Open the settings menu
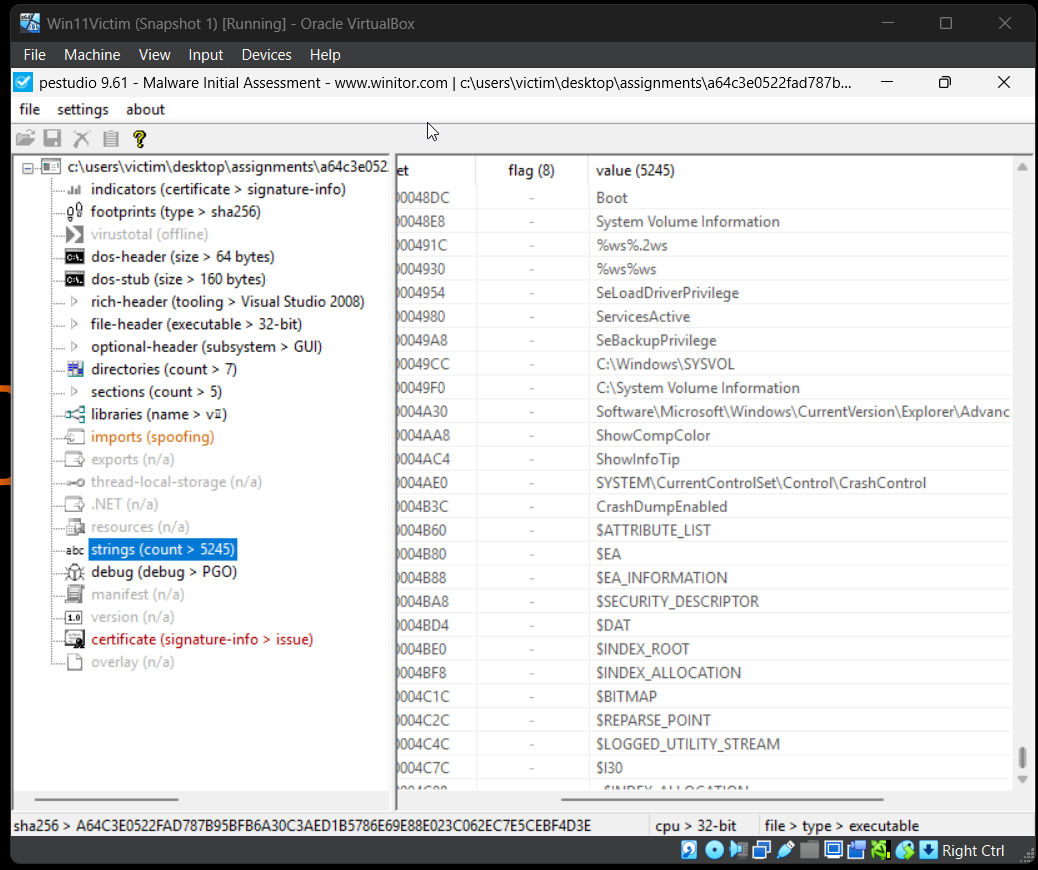1038x870 pixels. (x=82, y=109)
